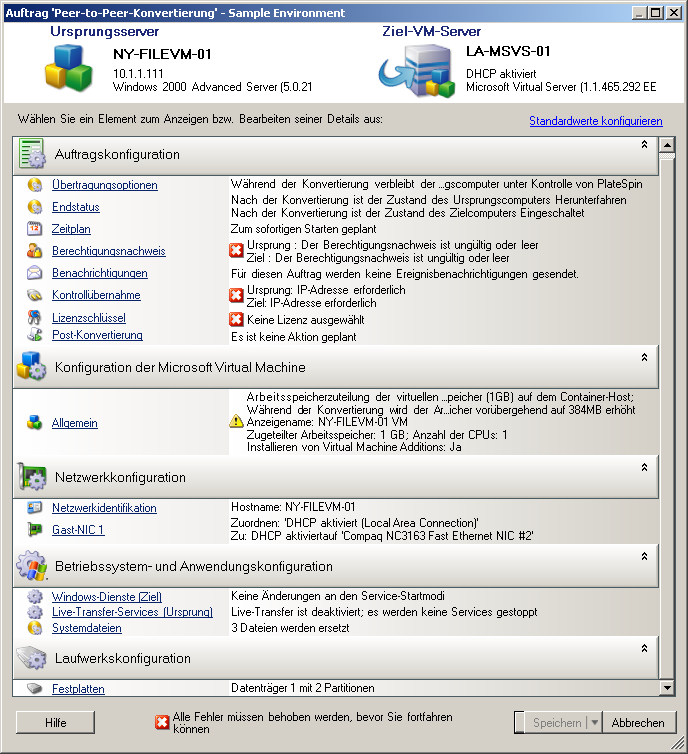Click the error icon beside IP-Adresse erforderlich
688x754 pixels.
[236, 295]
